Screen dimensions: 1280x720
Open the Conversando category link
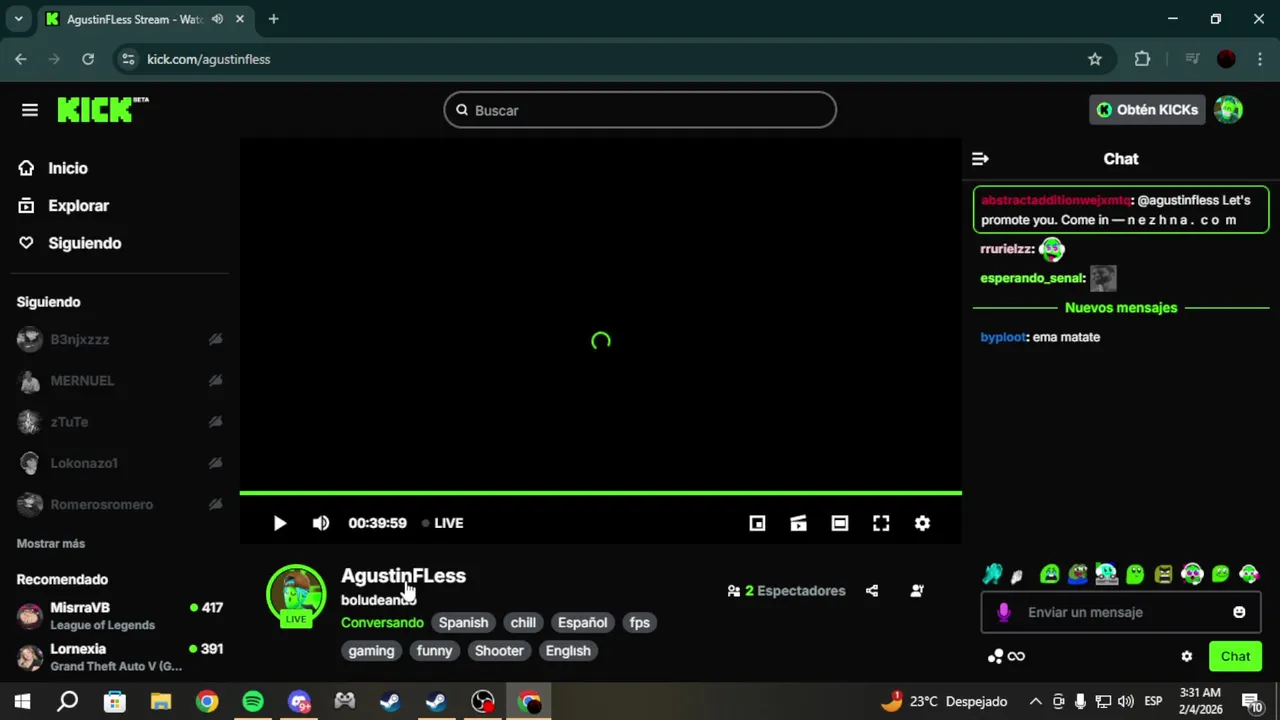pyautogui.click(x=382, y=623)
